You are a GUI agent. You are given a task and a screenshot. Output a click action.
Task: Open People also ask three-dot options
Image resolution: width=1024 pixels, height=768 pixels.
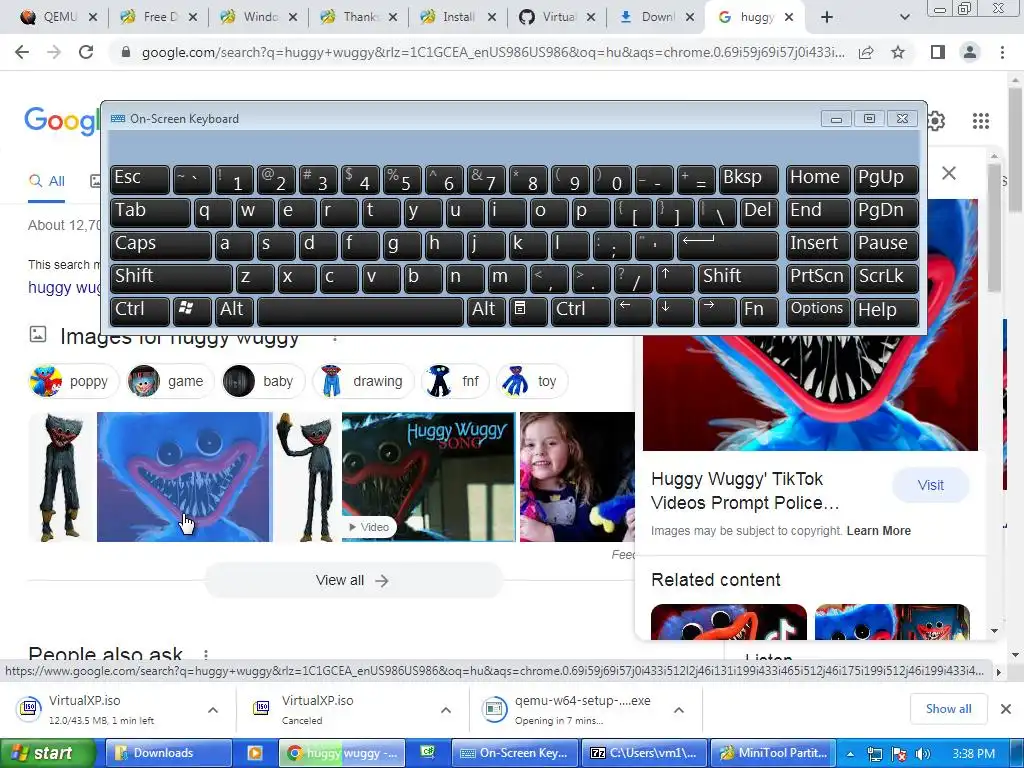[x=206, y=654]
